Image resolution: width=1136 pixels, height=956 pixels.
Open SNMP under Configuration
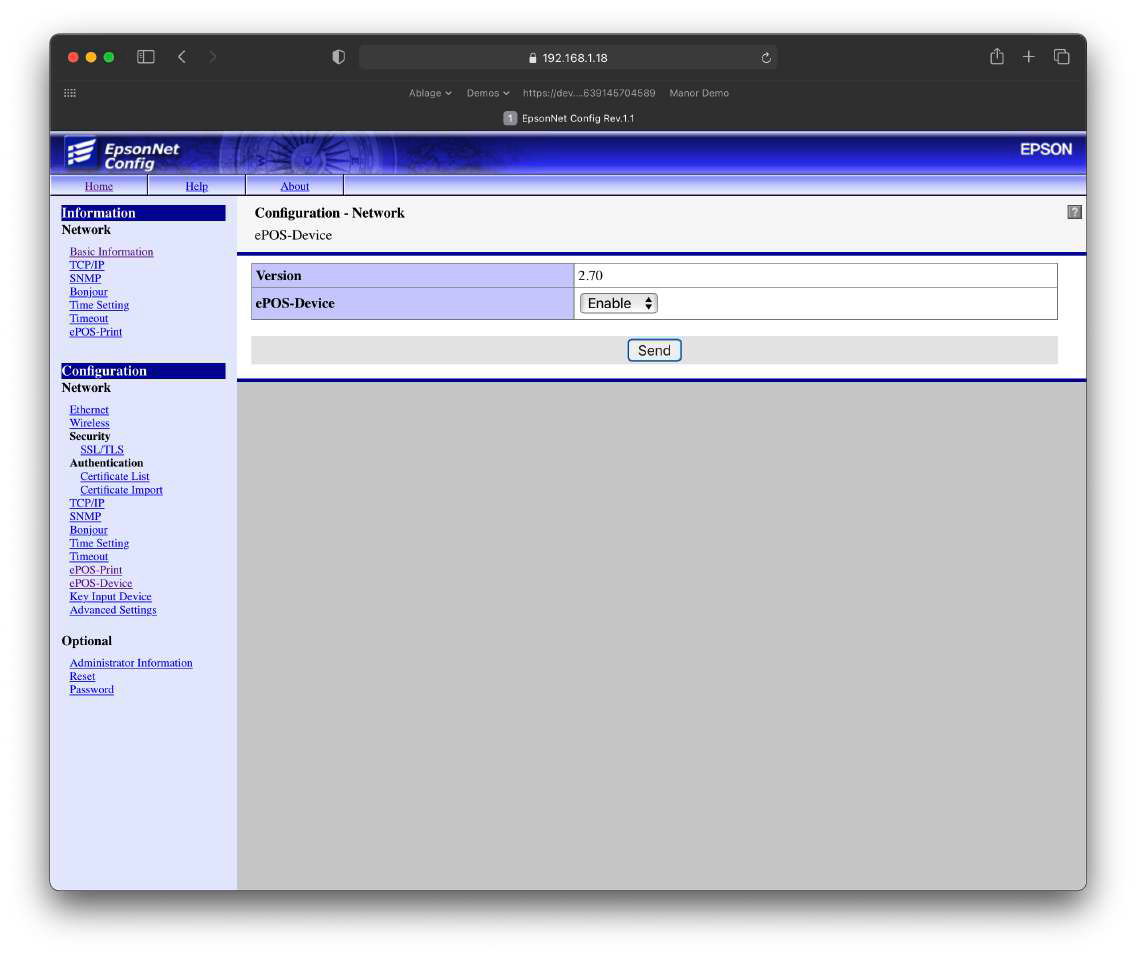pos(85,516)
